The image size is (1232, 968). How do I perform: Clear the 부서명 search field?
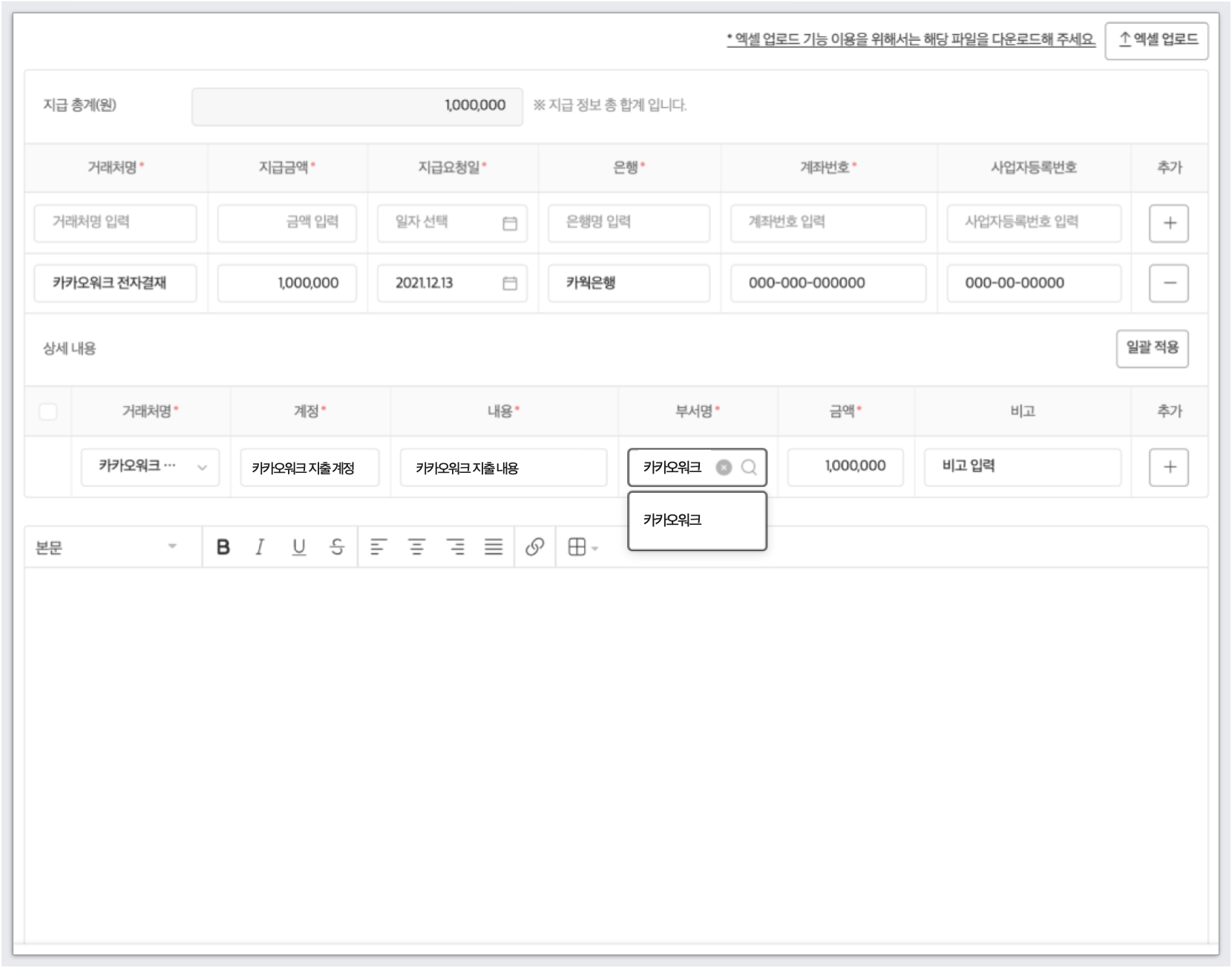tap(724, 467)
